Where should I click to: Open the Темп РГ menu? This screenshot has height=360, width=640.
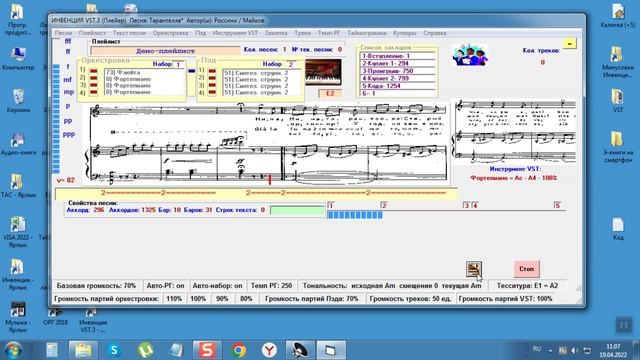[329, 33]
